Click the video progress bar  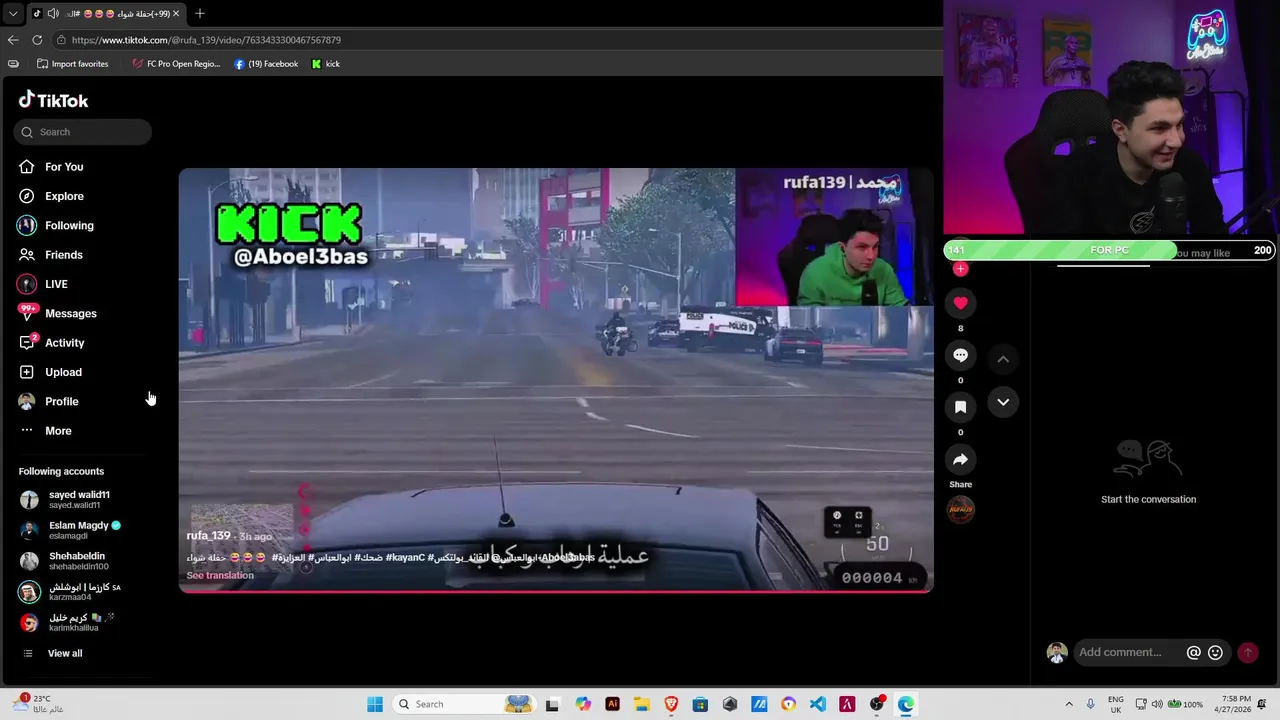(556, 591)
